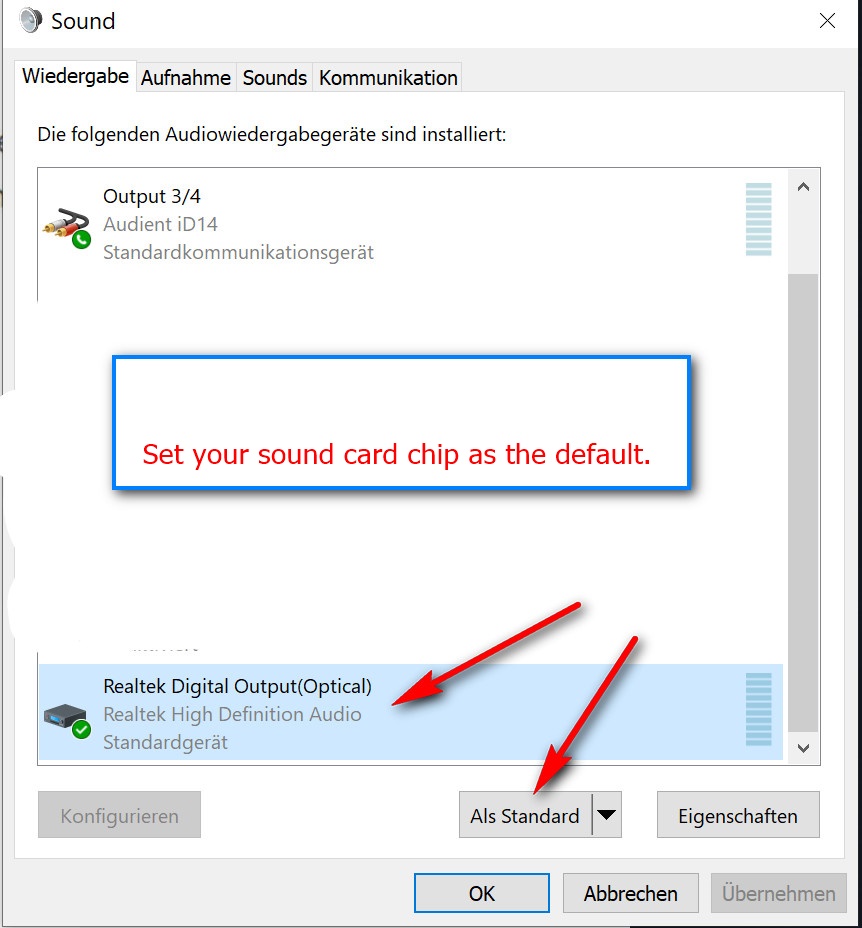Switch to the Wiedergabe tab
862x928 pixels.
pos(75,76)
